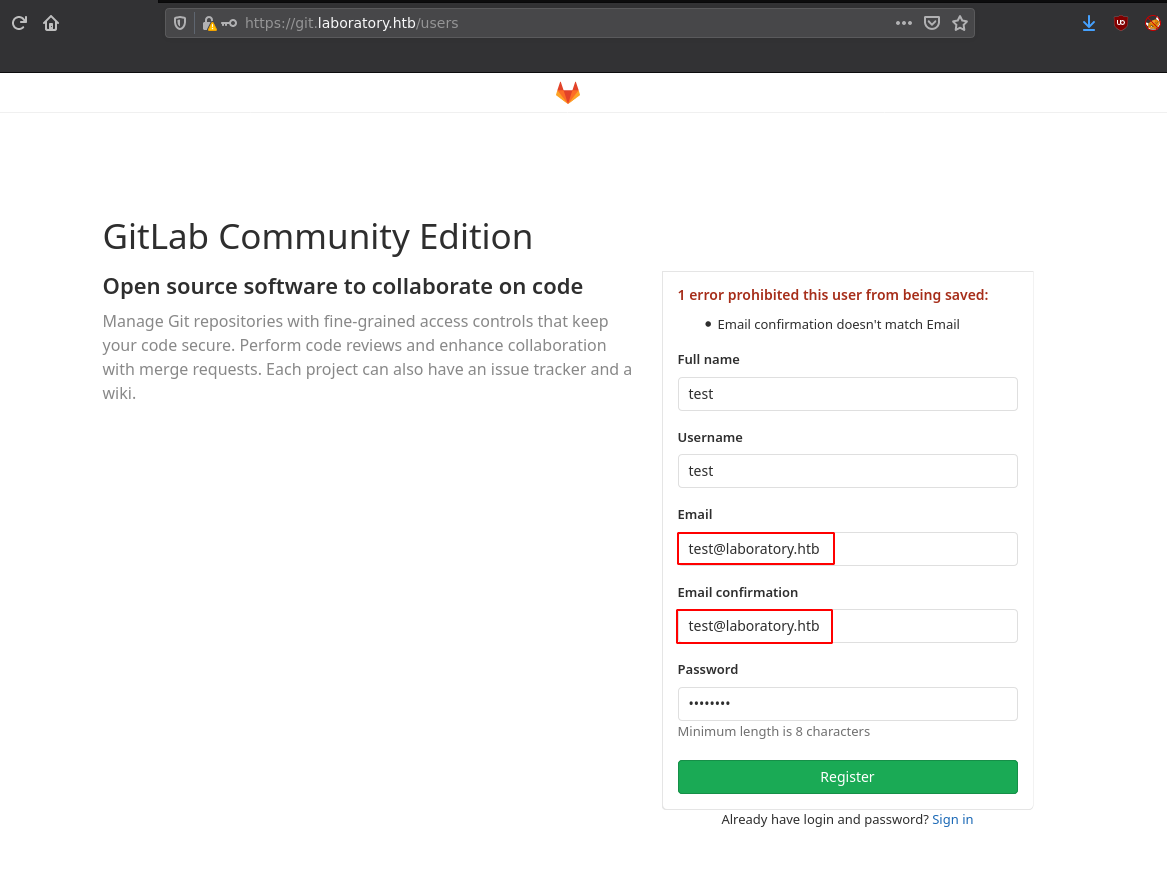Screen dimensions: 1167x874
Task: Click the padlock security warning icon
Action: (x=208, y=23)
